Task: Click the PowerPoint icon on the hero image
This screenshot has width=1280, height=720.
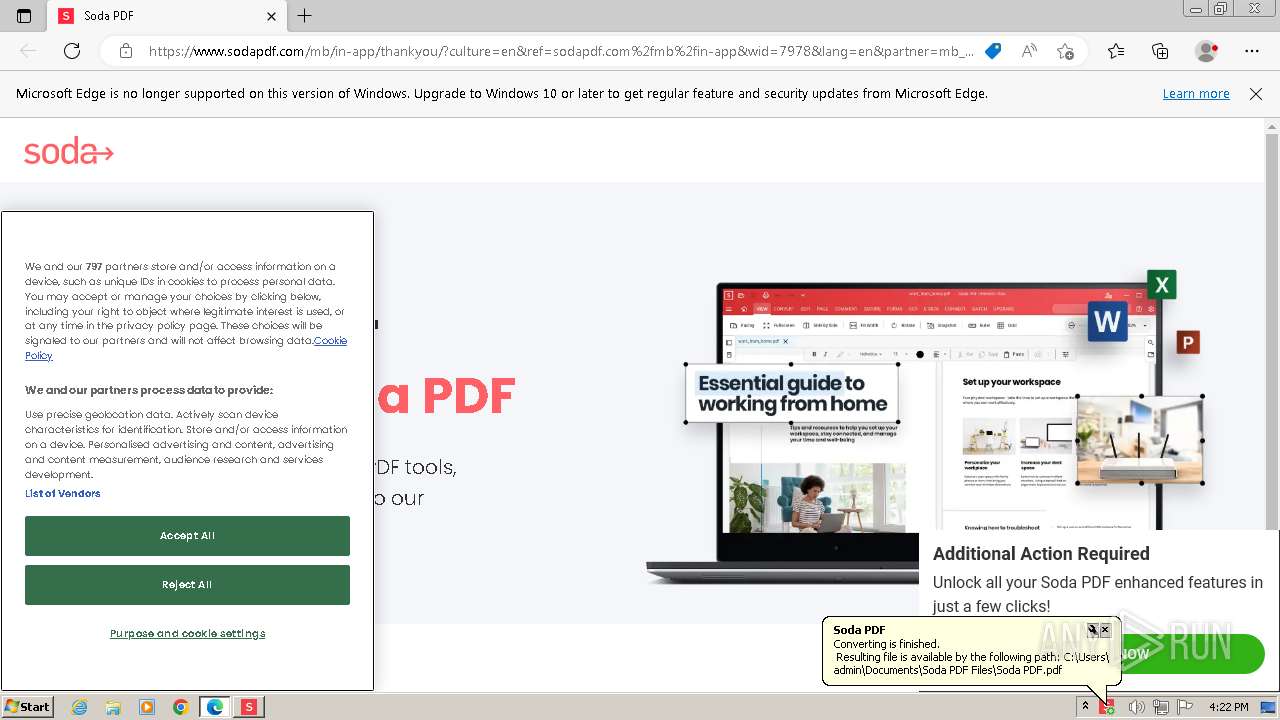Action: click(x=1187, y=343)
